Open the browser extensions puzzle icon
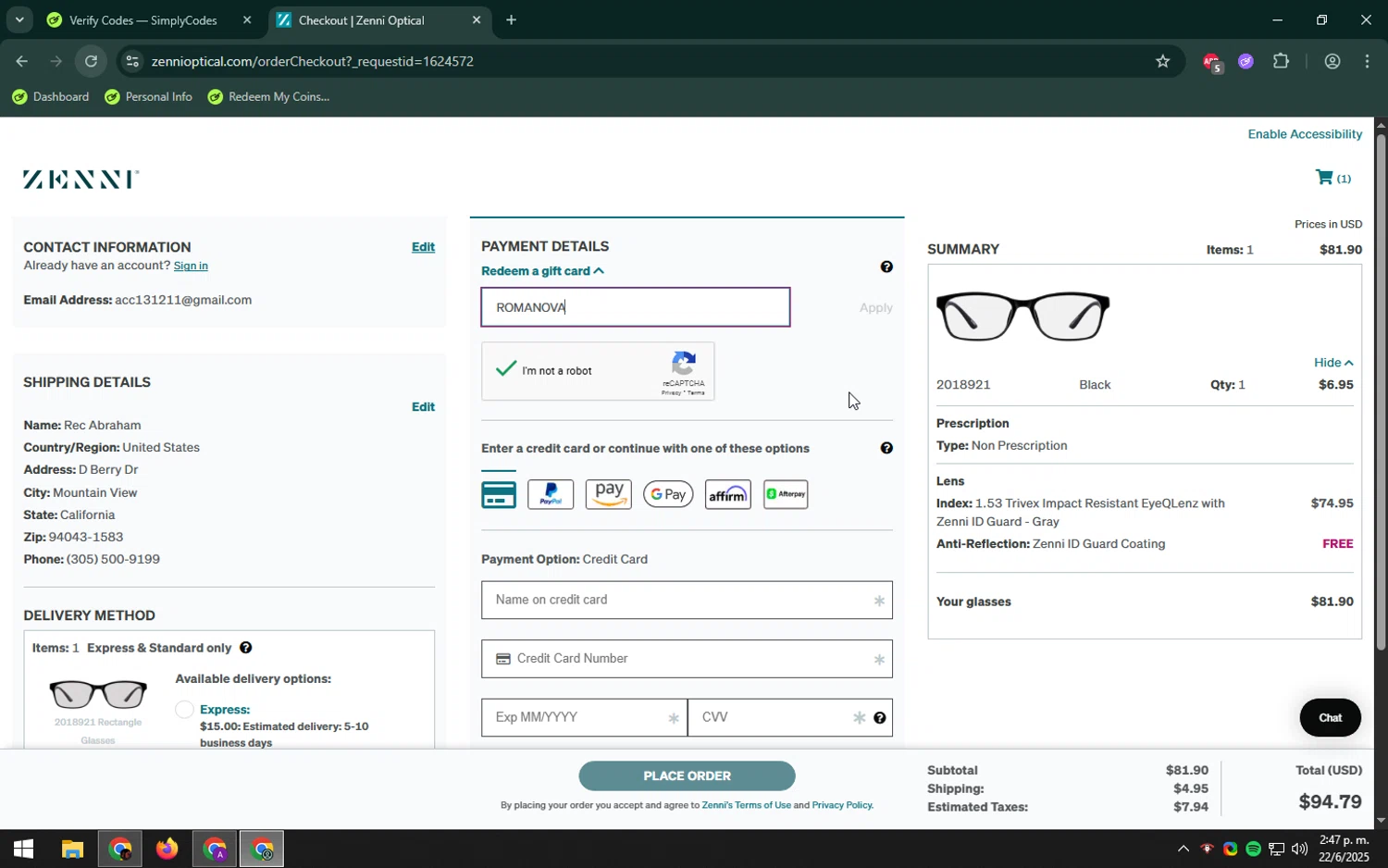The image size is (1388, 868). (1281, 61)
